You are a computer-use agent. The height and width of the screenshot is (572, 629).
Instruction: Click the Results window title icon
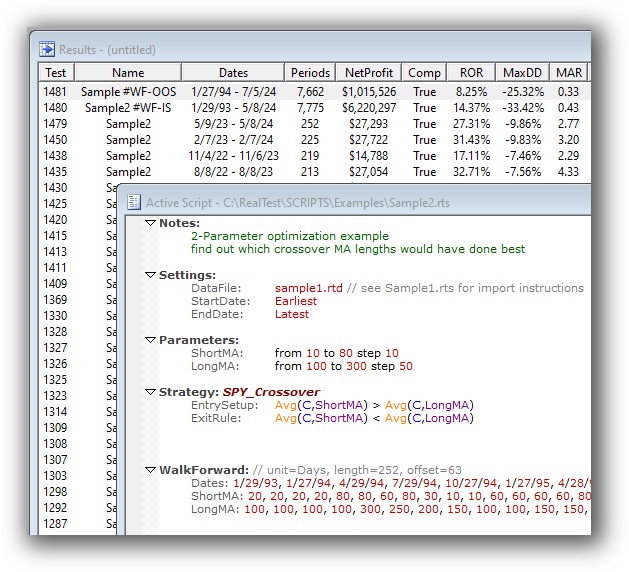(x=47, y=49)
